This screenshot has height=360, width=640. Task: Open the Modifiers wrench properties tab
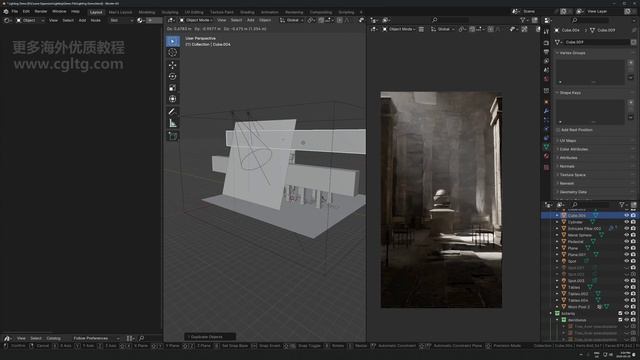(x=547, y=111)
